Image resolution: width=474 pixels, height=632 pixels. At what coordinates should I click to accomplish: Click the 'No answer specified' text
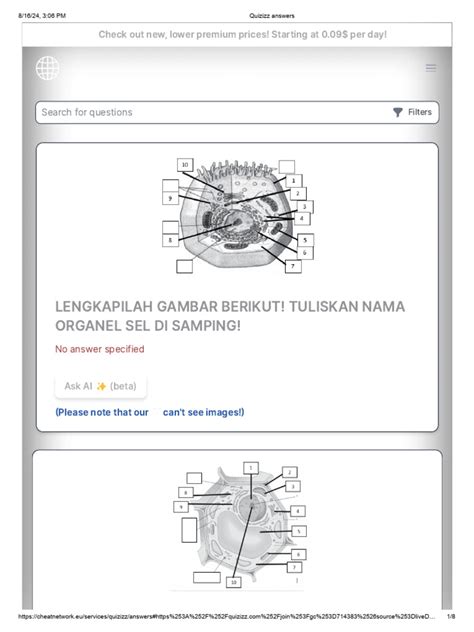click(100, 349)
